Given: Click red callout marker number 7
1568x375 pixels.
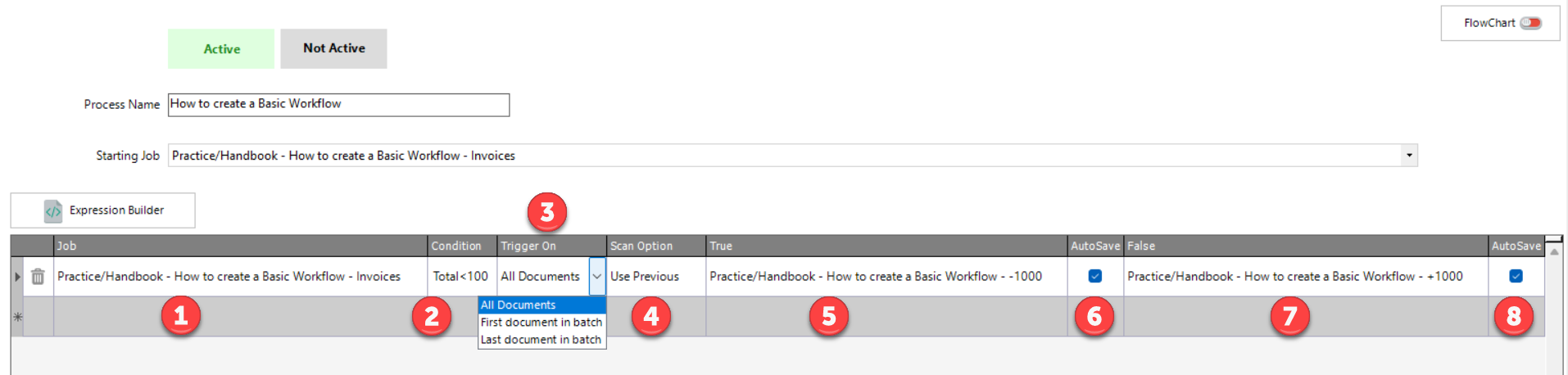Looking at the screenshot, I should [x=1289, y=317].
